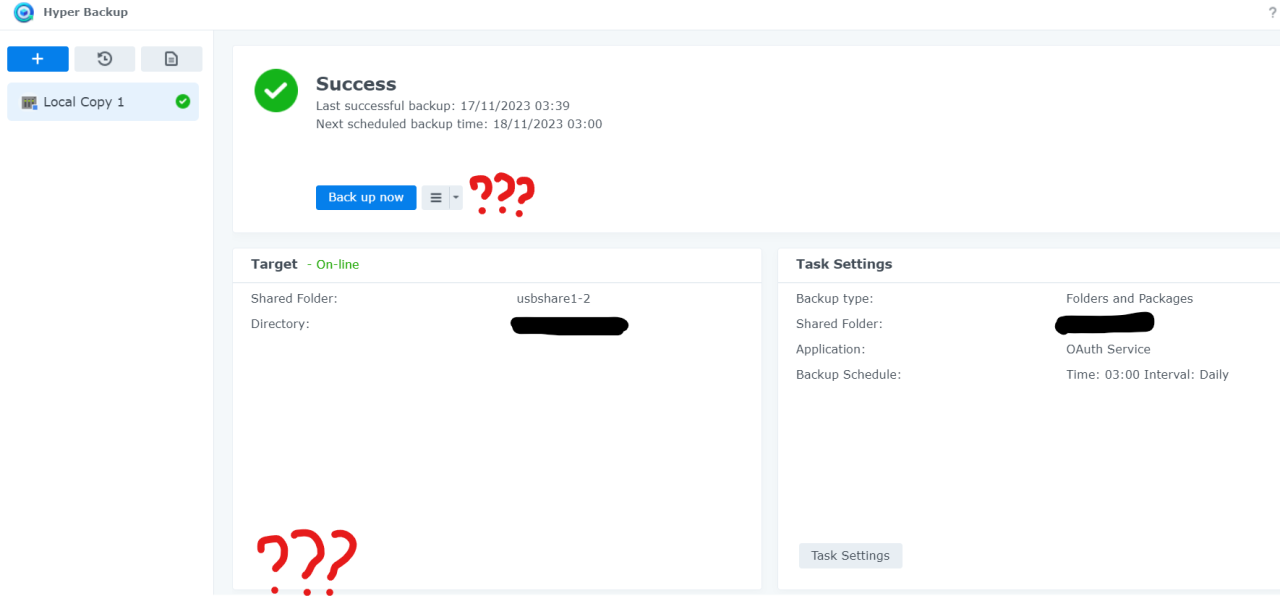Click the Backup type label
Screen dimensions: 1280x596
[x=834, y=298]
